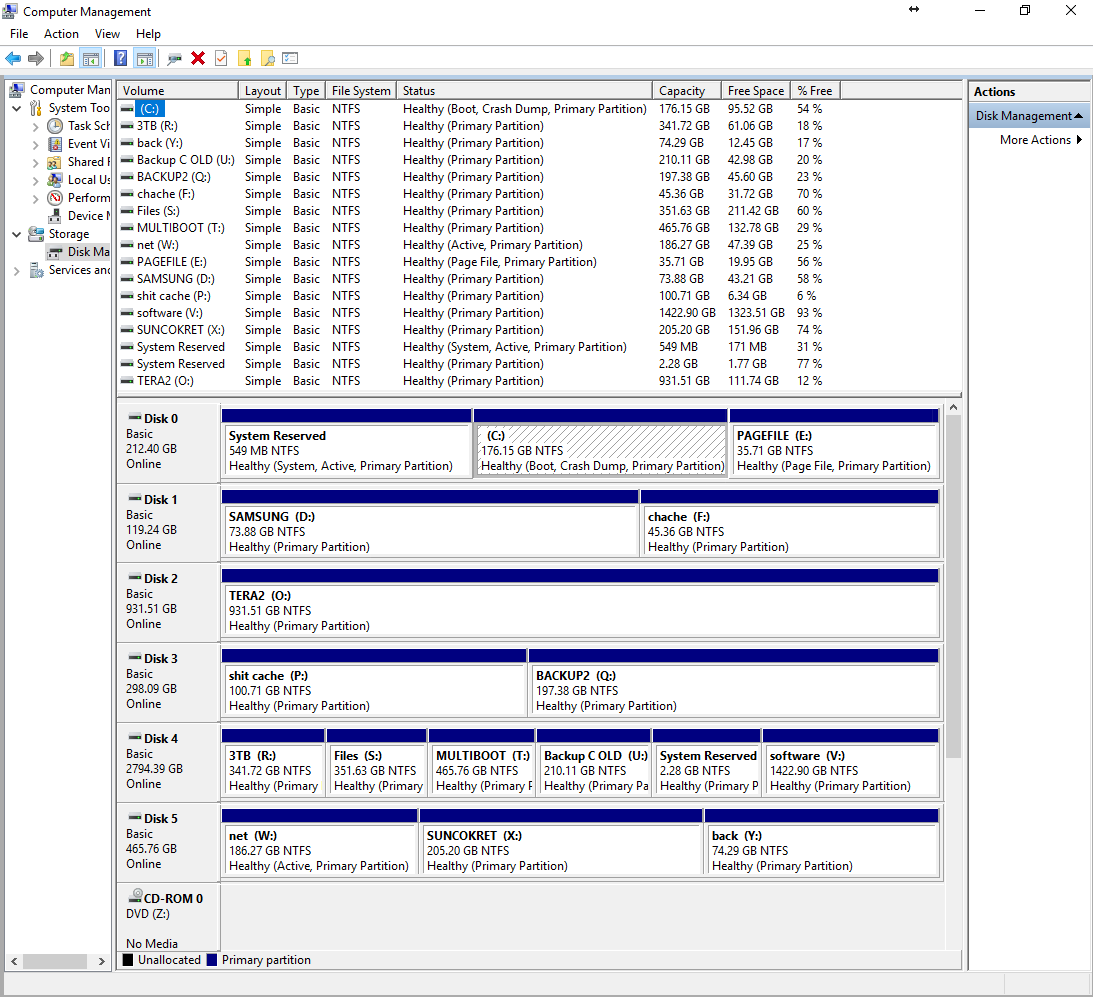Click the Disk 0 drive icon
Image resolution: width=1093 pixels, height=997 pixels.
135,417
